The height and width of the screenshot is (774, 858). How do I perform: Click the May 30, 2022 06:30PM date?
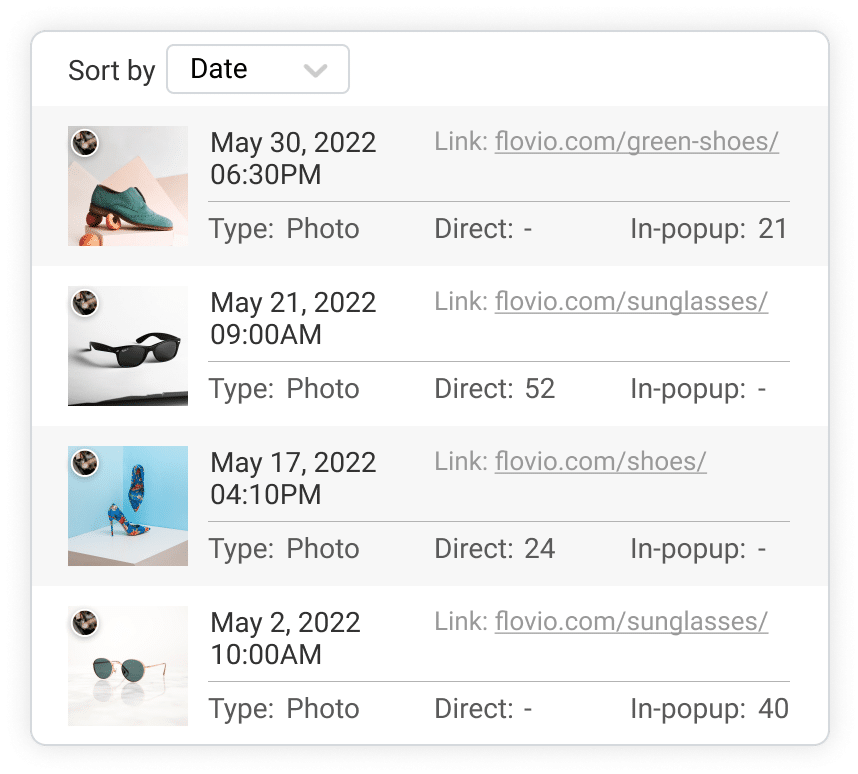[x=293, y=158]
